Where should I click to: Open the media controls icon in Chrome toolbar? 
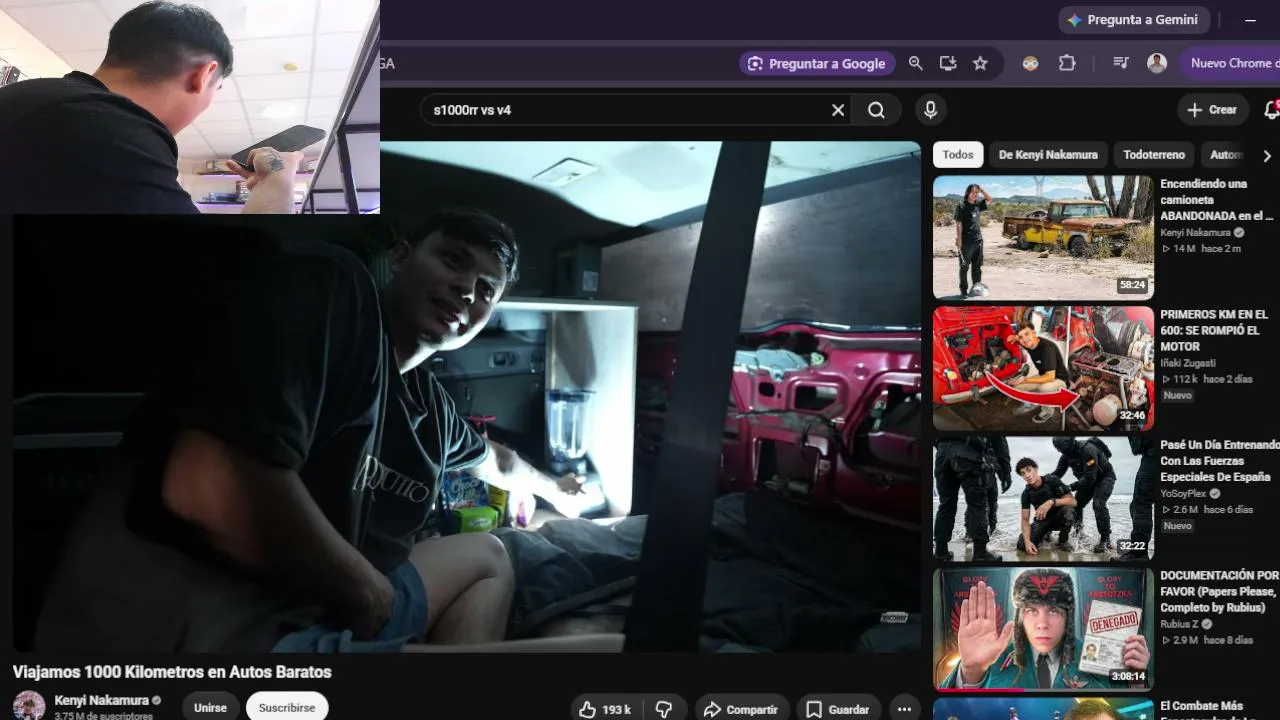point(1121,63)
